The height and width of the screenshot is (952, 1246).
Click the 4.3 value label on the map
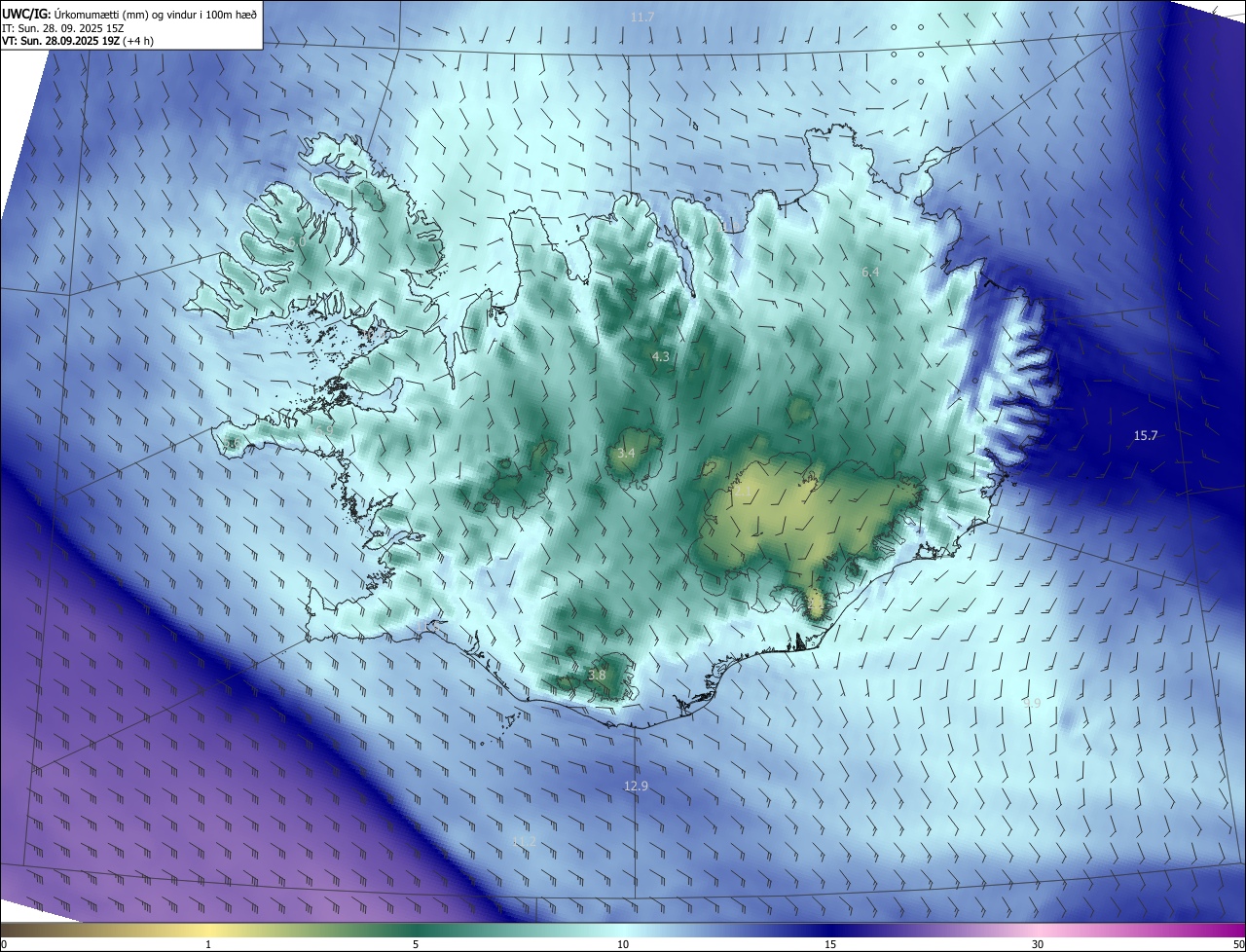(x=660, y=357)
